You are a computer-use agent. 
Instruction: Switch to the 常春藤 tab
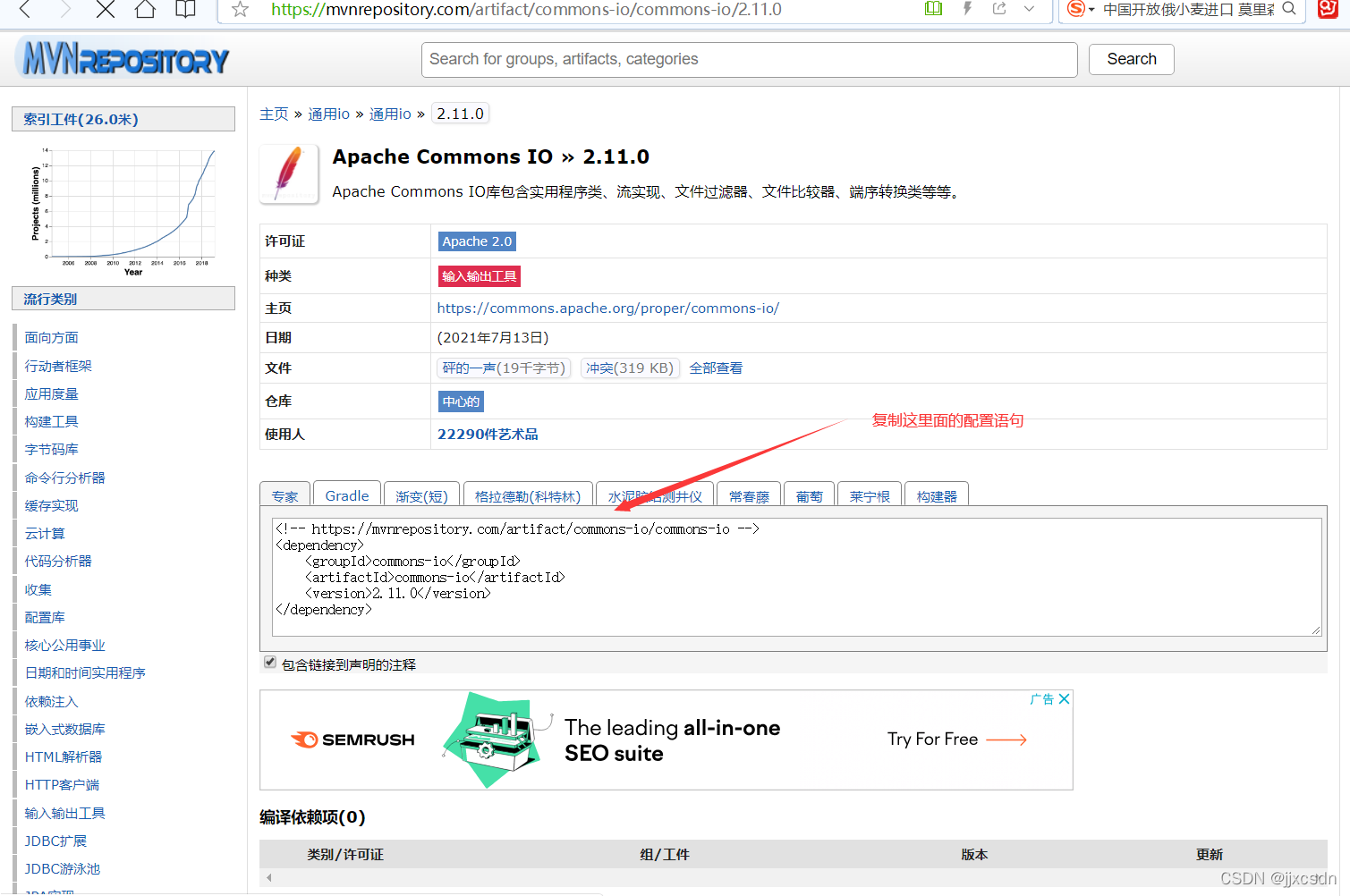click(749, 495)
